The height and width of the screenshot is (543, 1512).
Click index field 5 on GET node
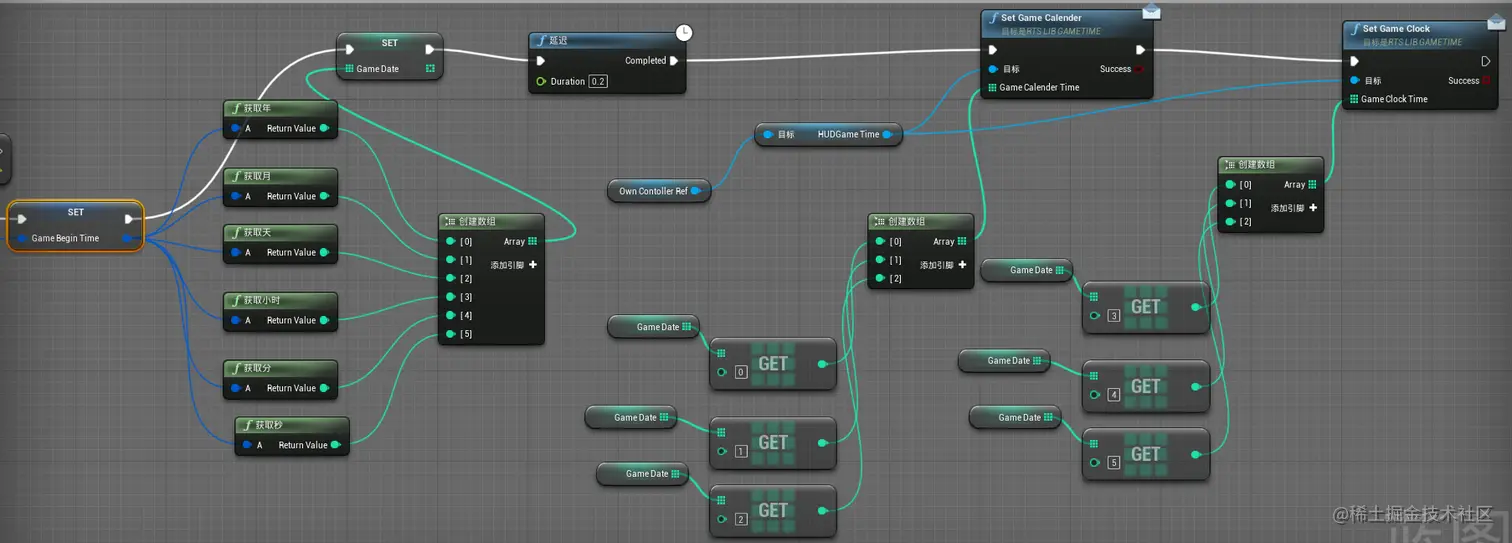click(x=1114, y=463)
